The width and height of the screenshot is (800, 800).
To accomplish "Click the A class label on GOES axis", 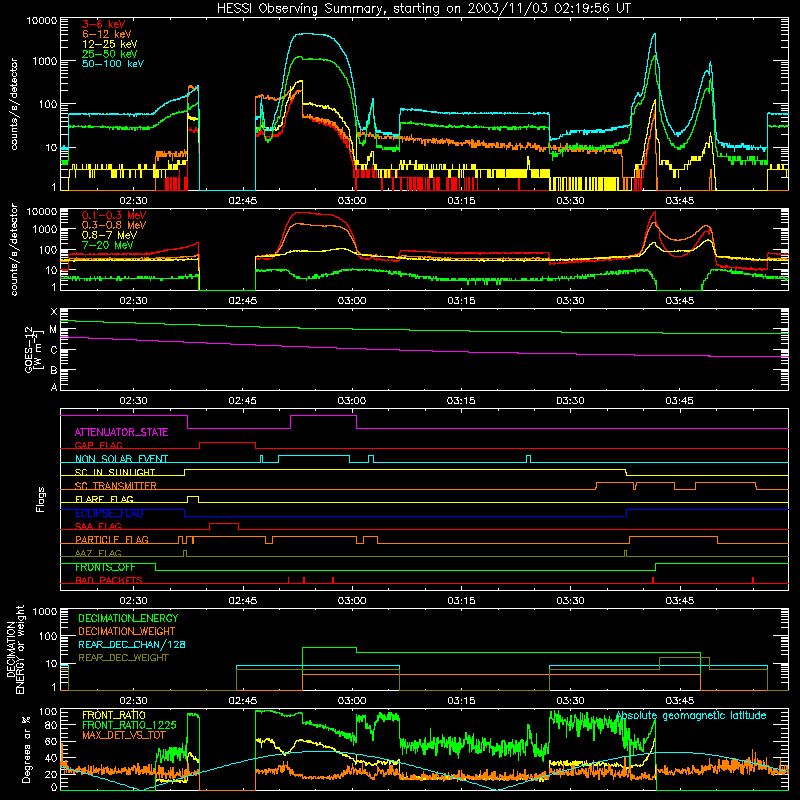I will [54, 387].
